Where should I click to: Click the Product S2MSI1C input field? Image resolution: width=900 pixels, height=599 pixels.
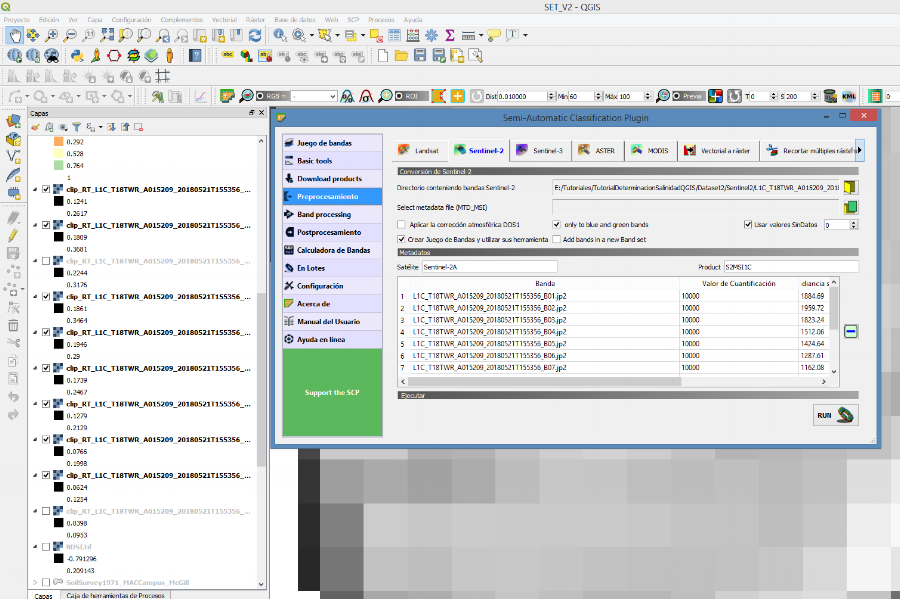[791, 267]
